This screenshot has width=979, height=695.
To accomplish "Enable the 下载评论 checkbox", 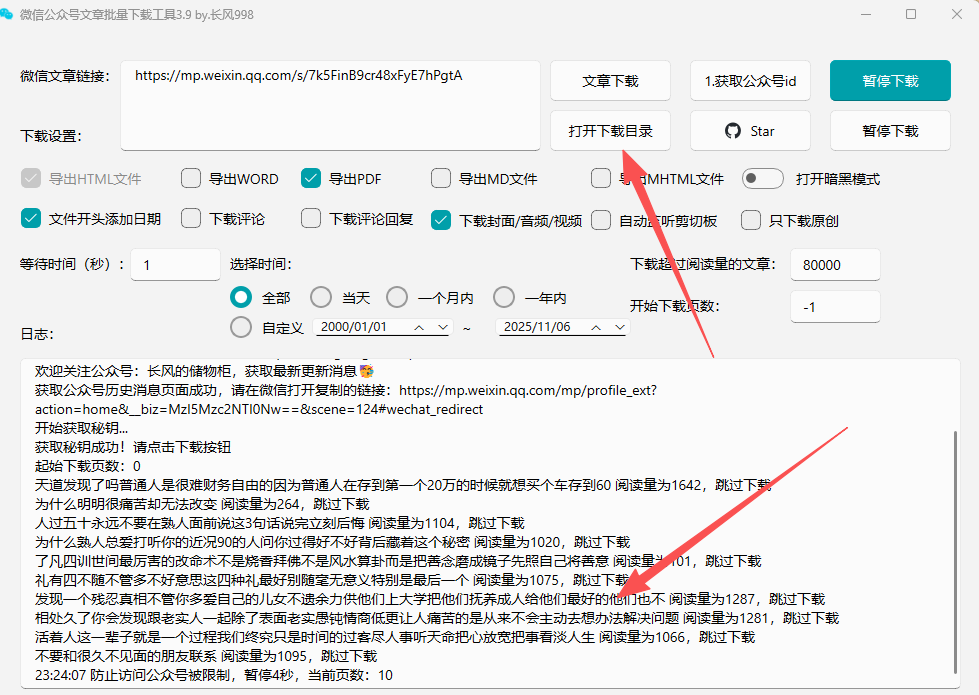I will point(190,219).
